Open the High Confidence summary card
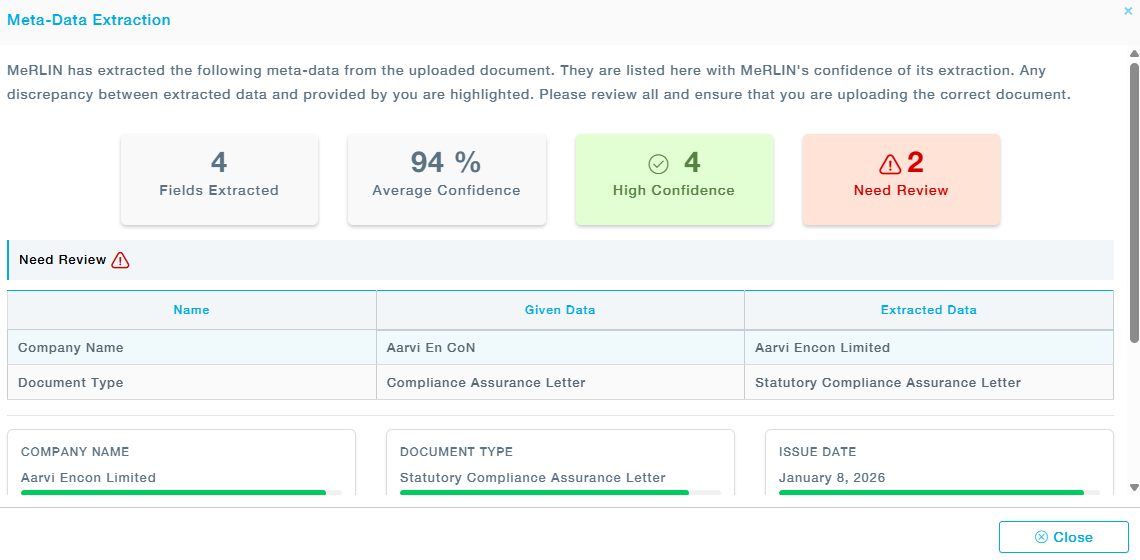1140x560 pixels. coord(674,179)
